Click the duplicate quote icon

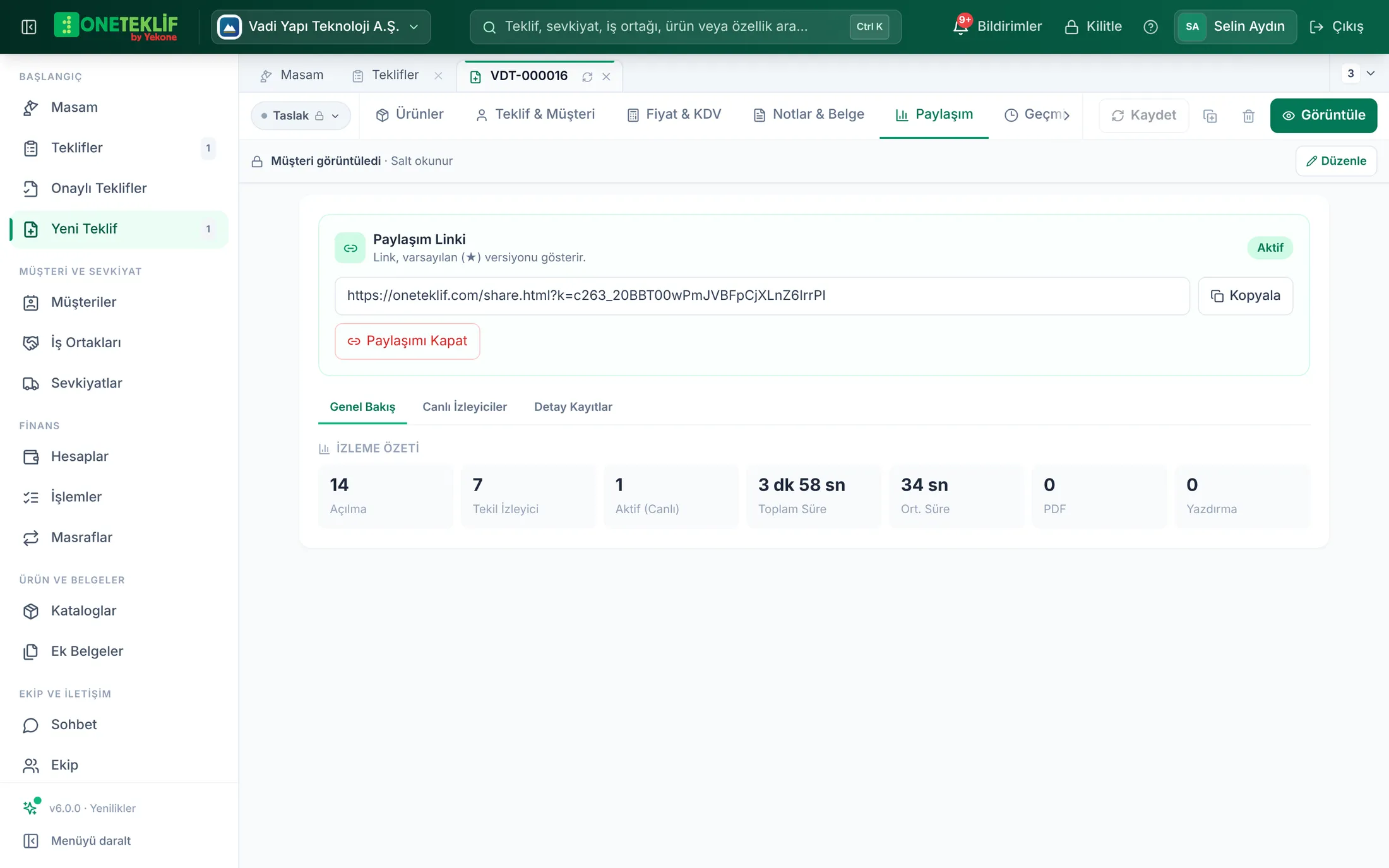[1210, 116]
